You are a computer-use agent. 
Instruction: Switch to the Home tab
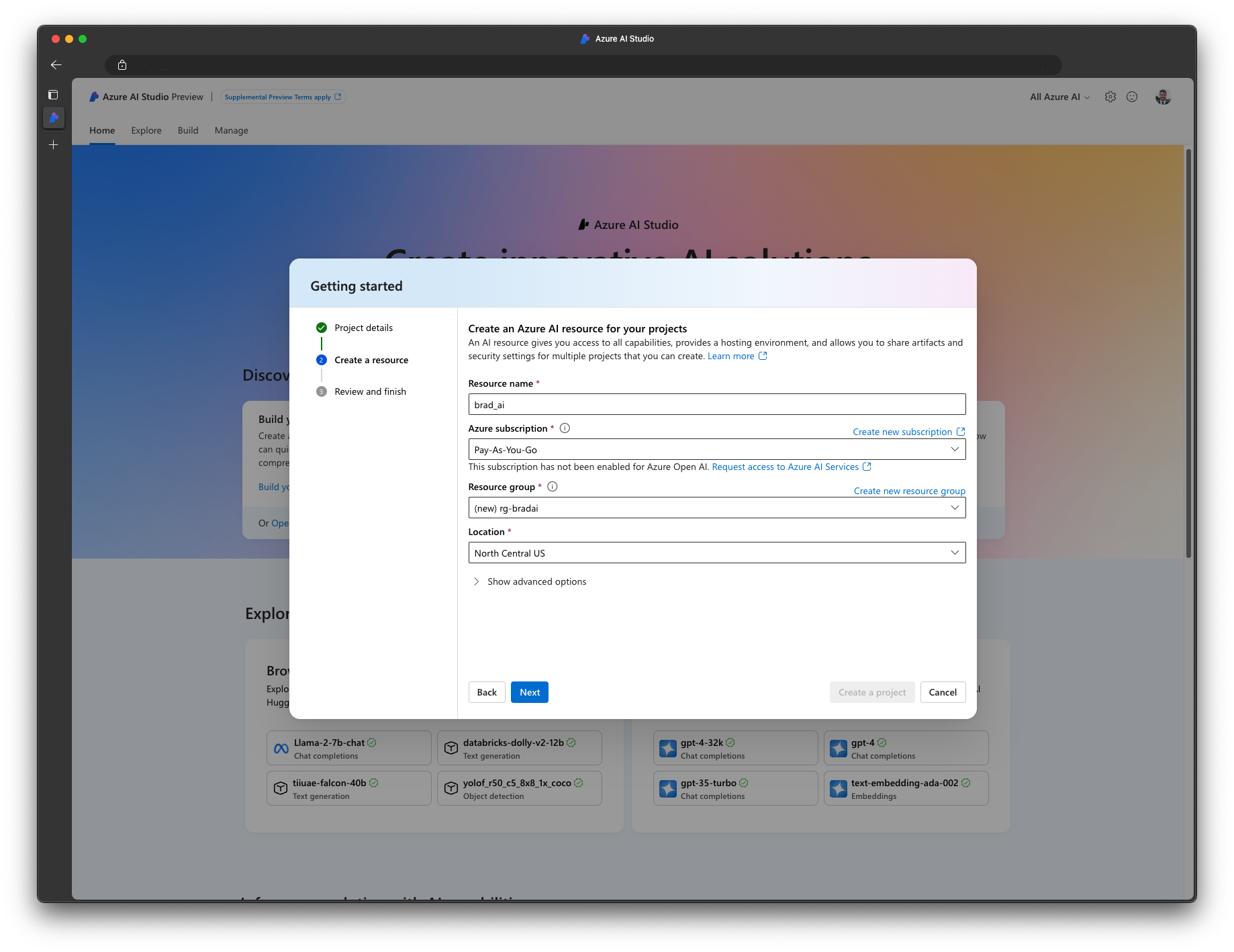pos(102,130)
